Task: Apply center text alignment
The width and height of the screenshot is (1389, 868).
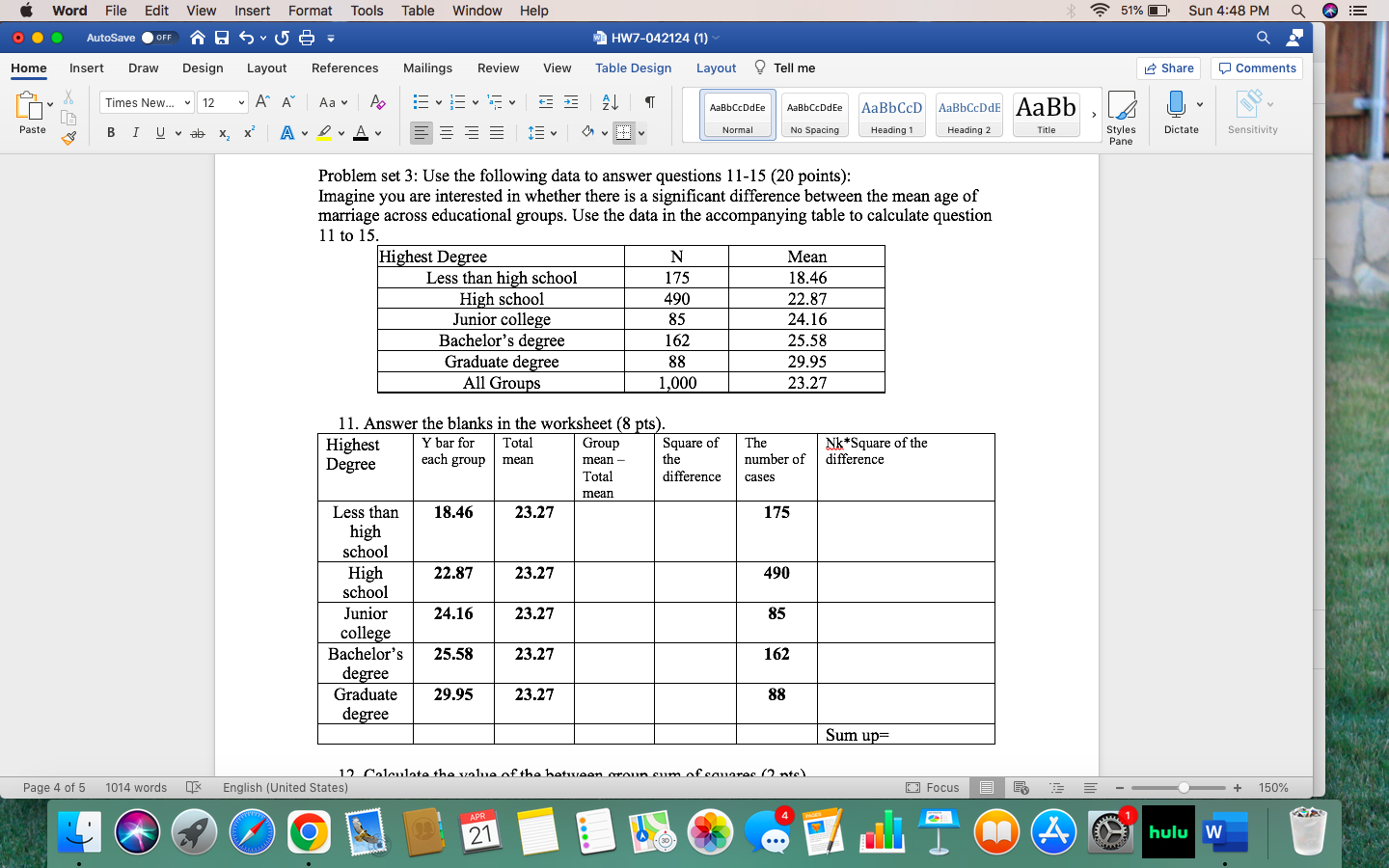Action: [445, 132]
